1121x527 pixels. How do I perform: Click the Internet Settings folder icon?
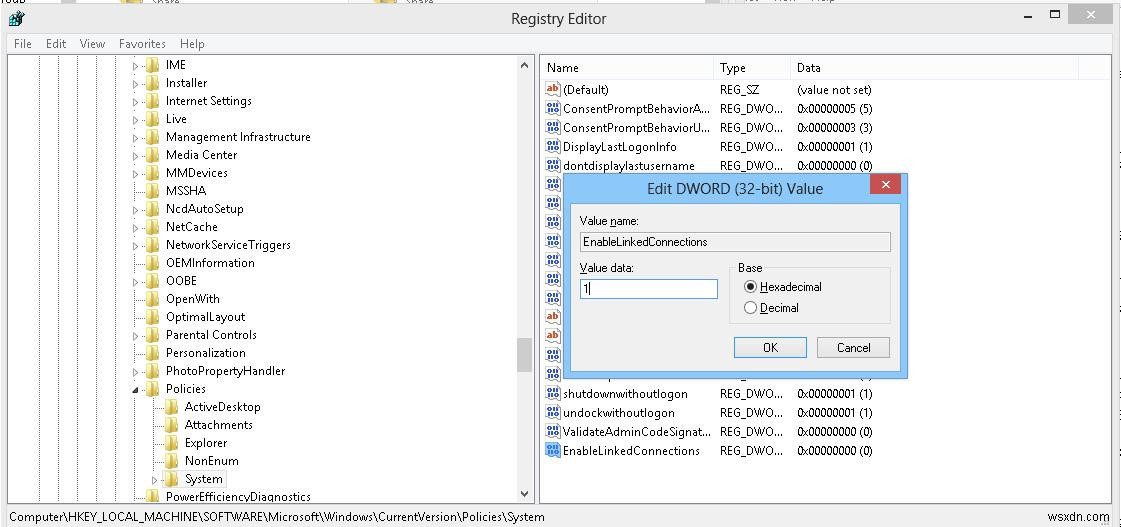(152, 101)
